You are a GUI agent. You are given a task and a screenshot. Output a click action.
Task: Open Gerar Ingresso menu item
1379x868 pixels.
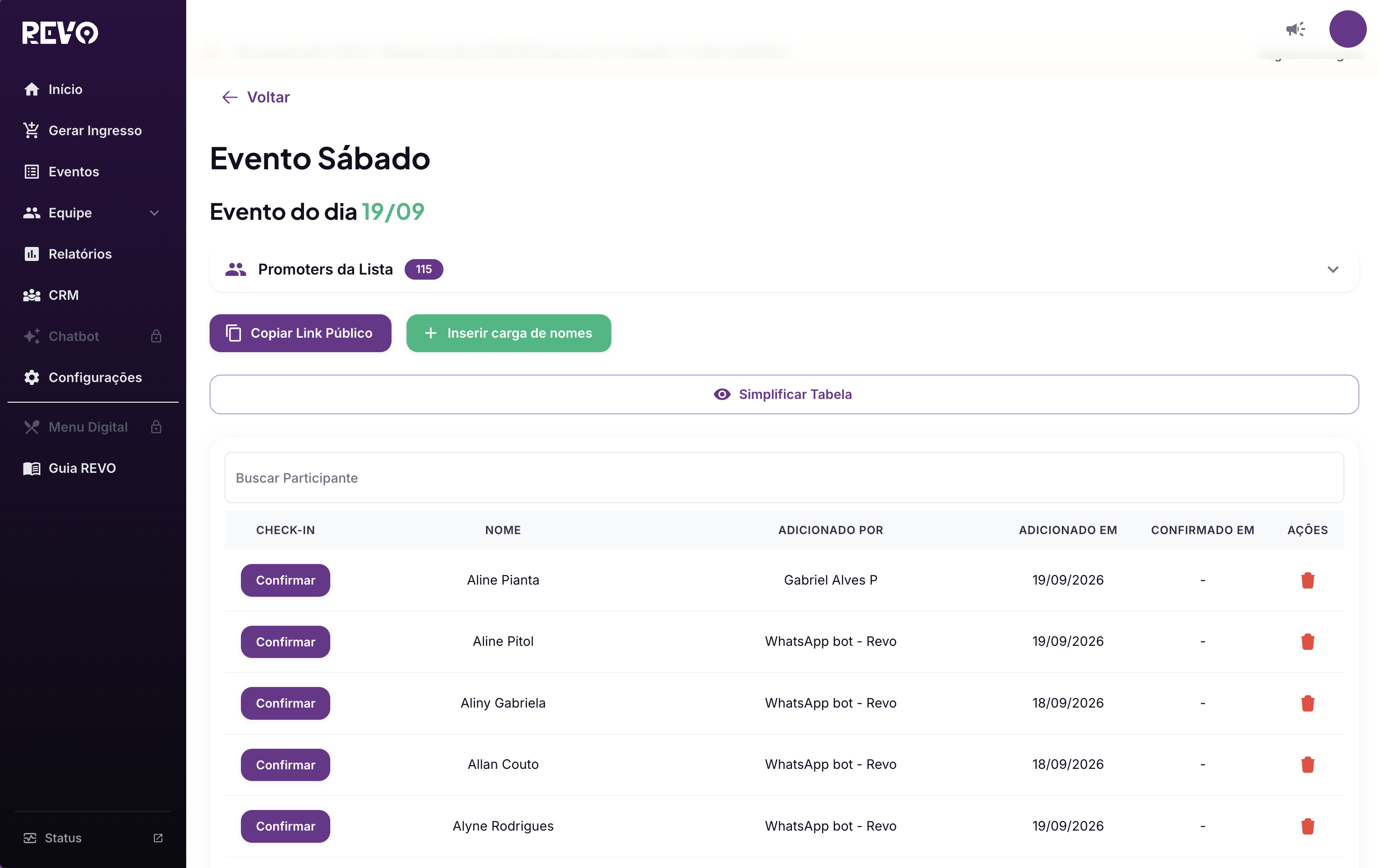tap(93, 130)
